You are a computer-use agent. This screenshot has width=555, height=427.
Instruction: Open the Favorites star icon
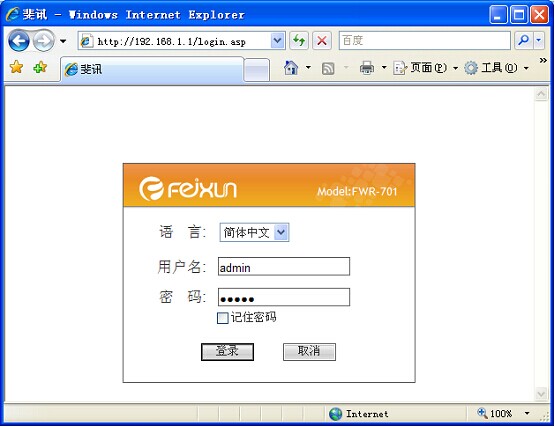coord(16,67)
